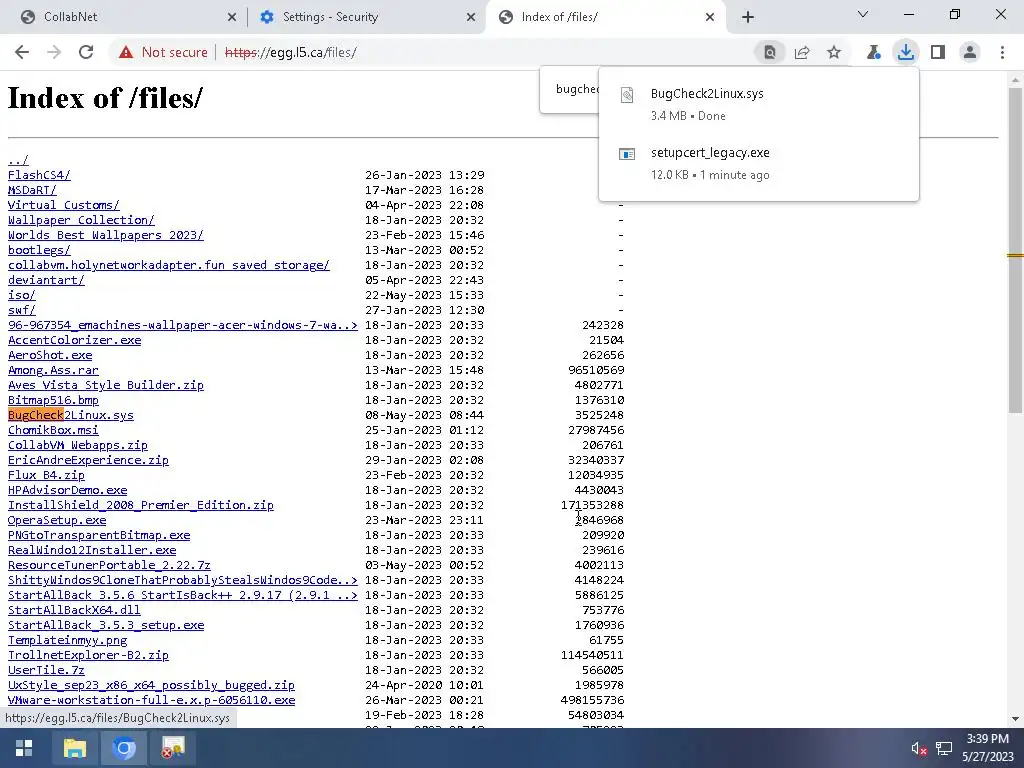Viewport: 1024px width, 768px height.
Task: Bookmark this page with the star icon
Action: point(834,52)
